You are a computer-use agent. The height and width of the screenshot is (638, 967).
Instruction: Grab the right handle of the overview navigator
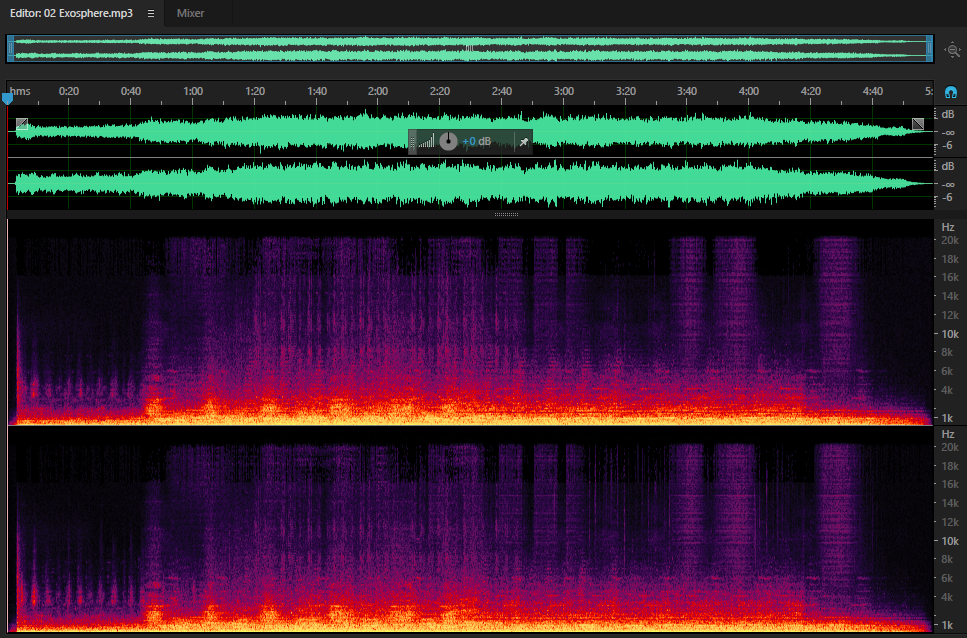(929, 48)
